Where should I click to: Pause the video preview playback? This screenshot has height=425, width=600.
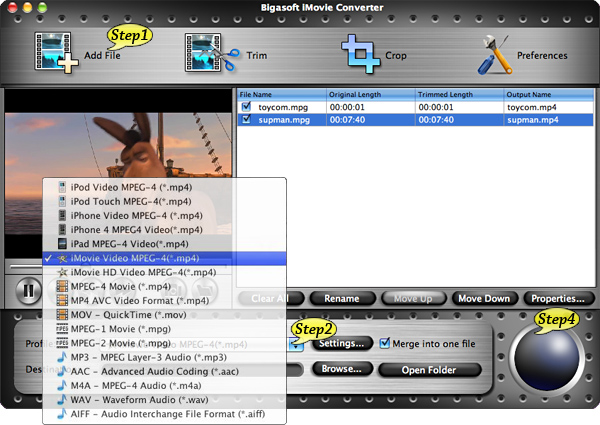29,291
